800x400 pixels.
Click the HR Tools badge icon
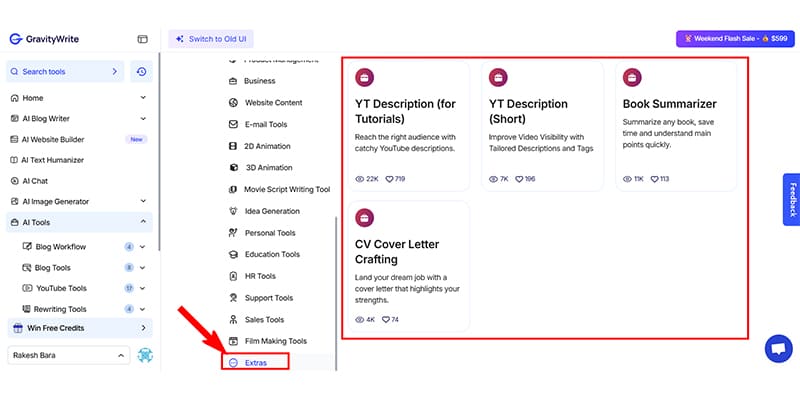tap(233, 276)
